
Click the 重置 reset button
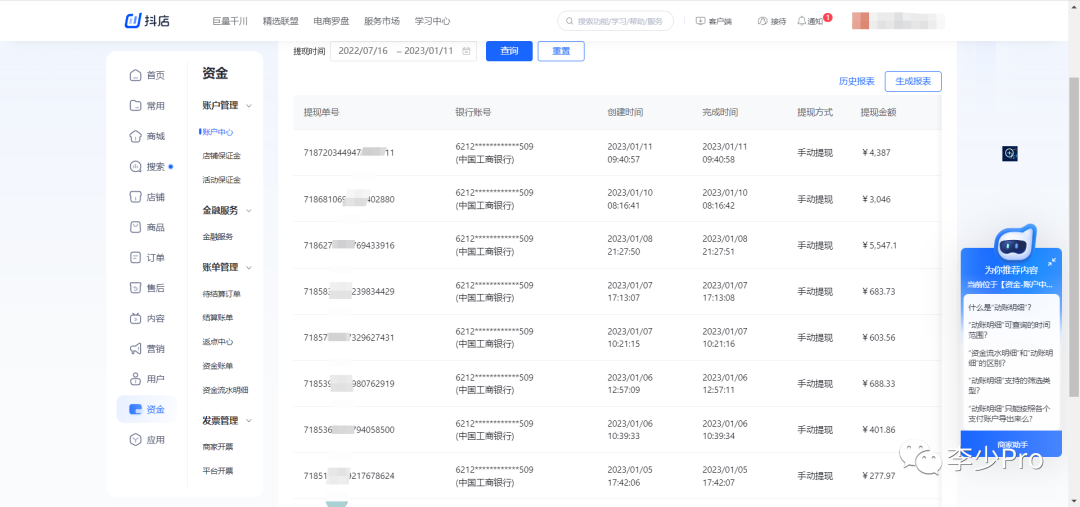(x=561, y=51)
